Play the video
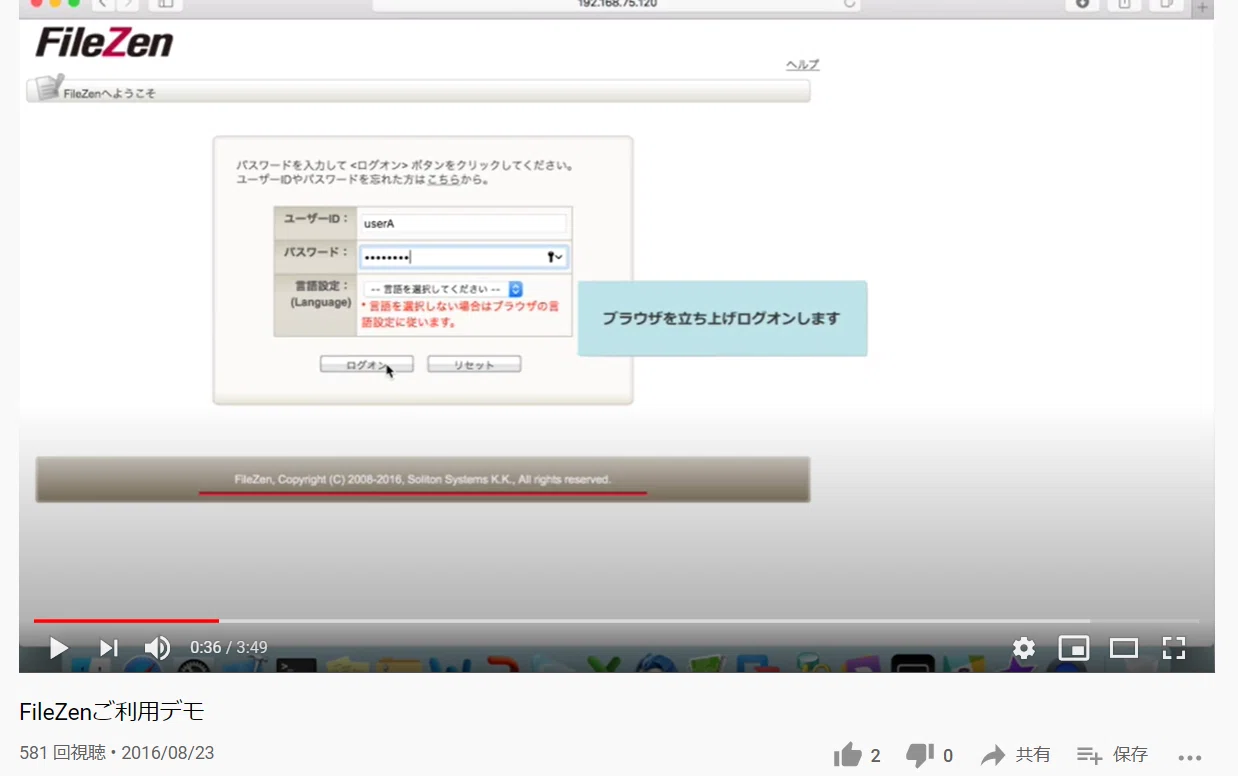1238x776 pixels. point(59,648)
